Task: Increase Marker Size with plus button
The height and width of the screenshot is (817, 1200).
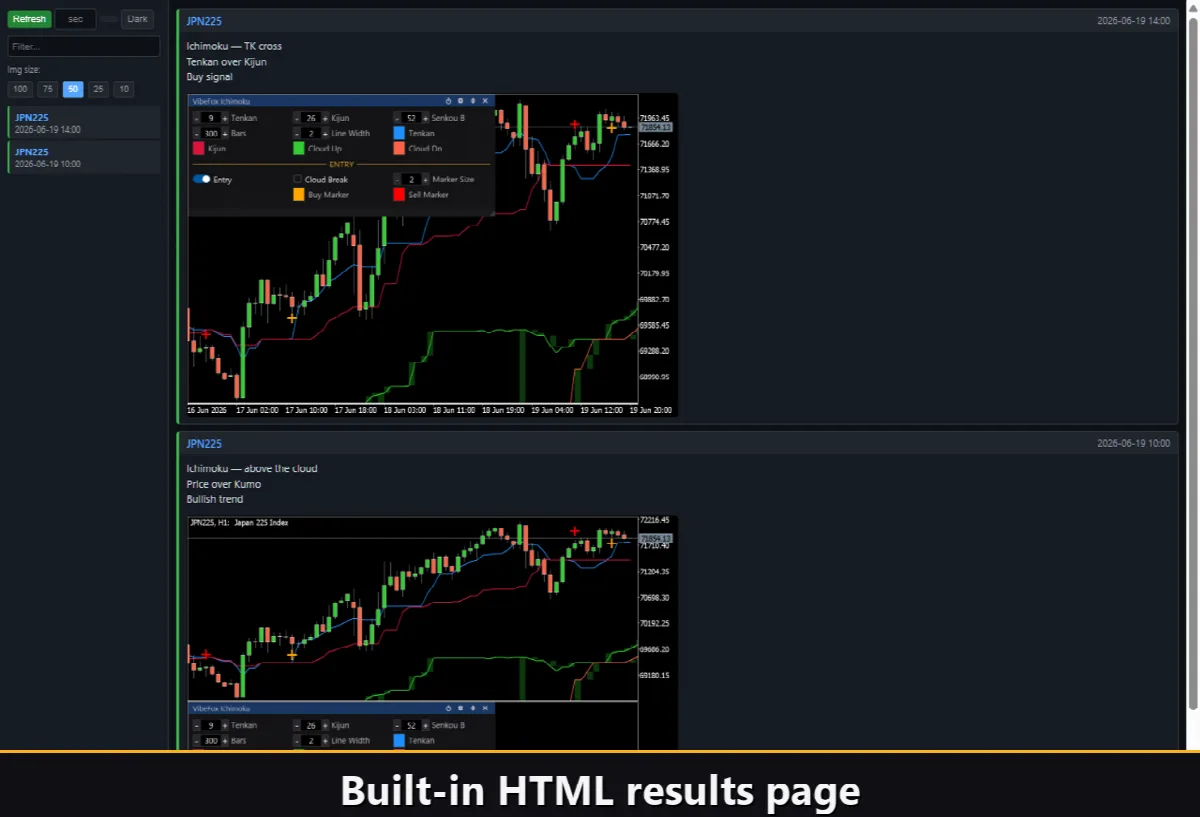Action: [425, 180]
